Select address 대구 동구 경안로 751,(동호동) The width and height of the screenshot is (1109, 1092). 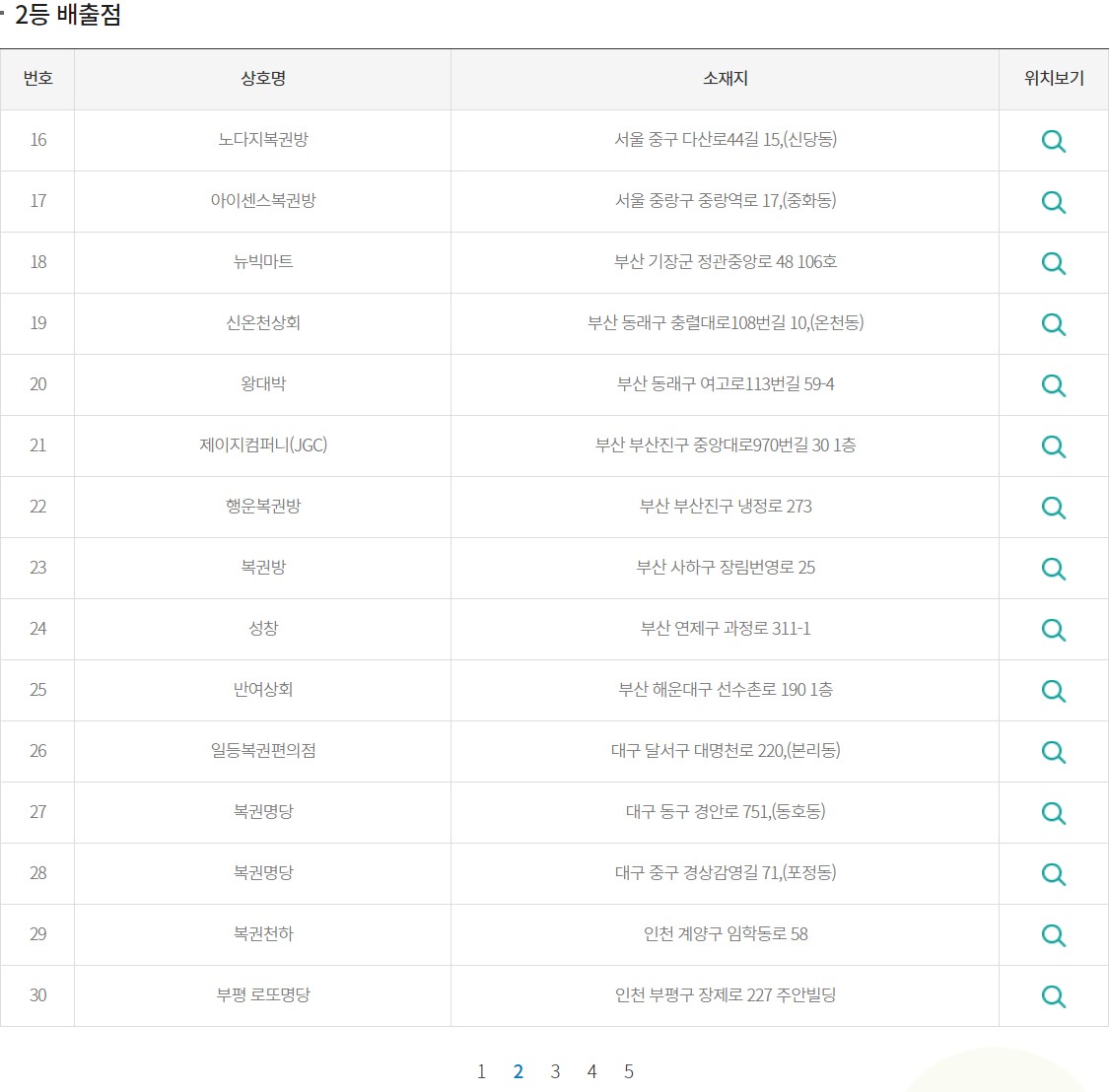point(725,811)
